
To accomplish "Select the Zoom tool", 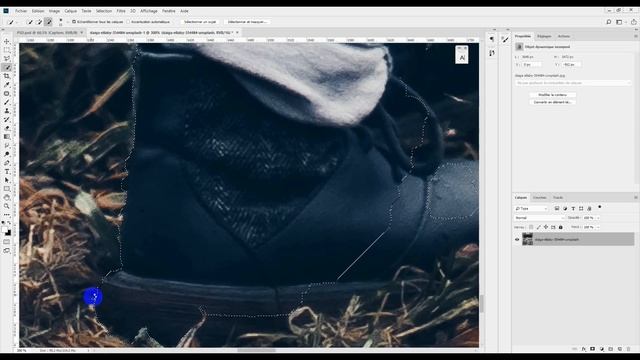I will 7,206.
